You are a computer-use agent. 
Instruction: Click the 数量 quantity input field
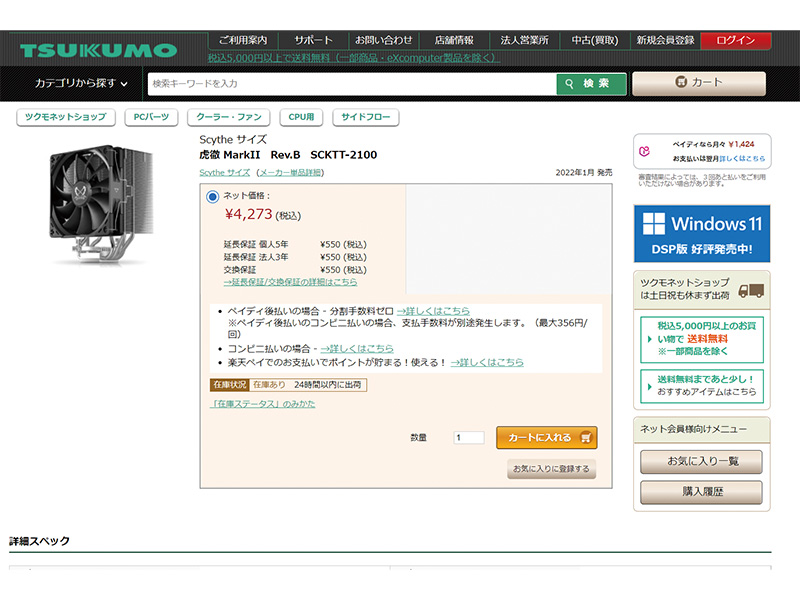coord(469,437)
